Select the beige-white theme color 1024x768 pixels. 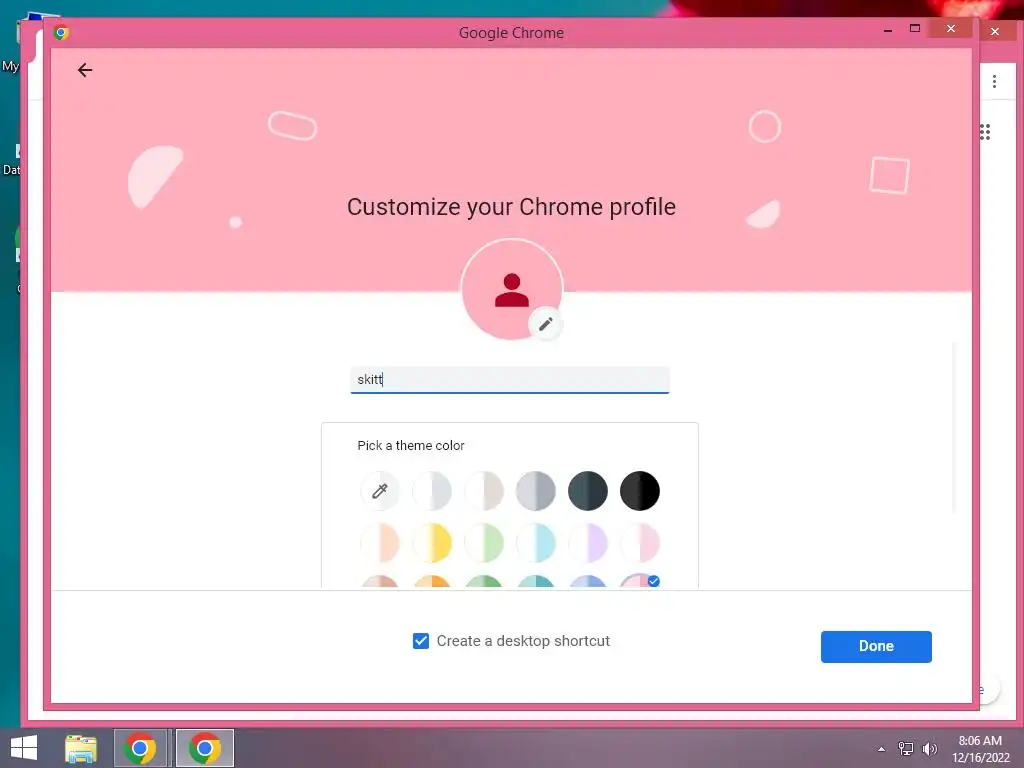[484, 490]
